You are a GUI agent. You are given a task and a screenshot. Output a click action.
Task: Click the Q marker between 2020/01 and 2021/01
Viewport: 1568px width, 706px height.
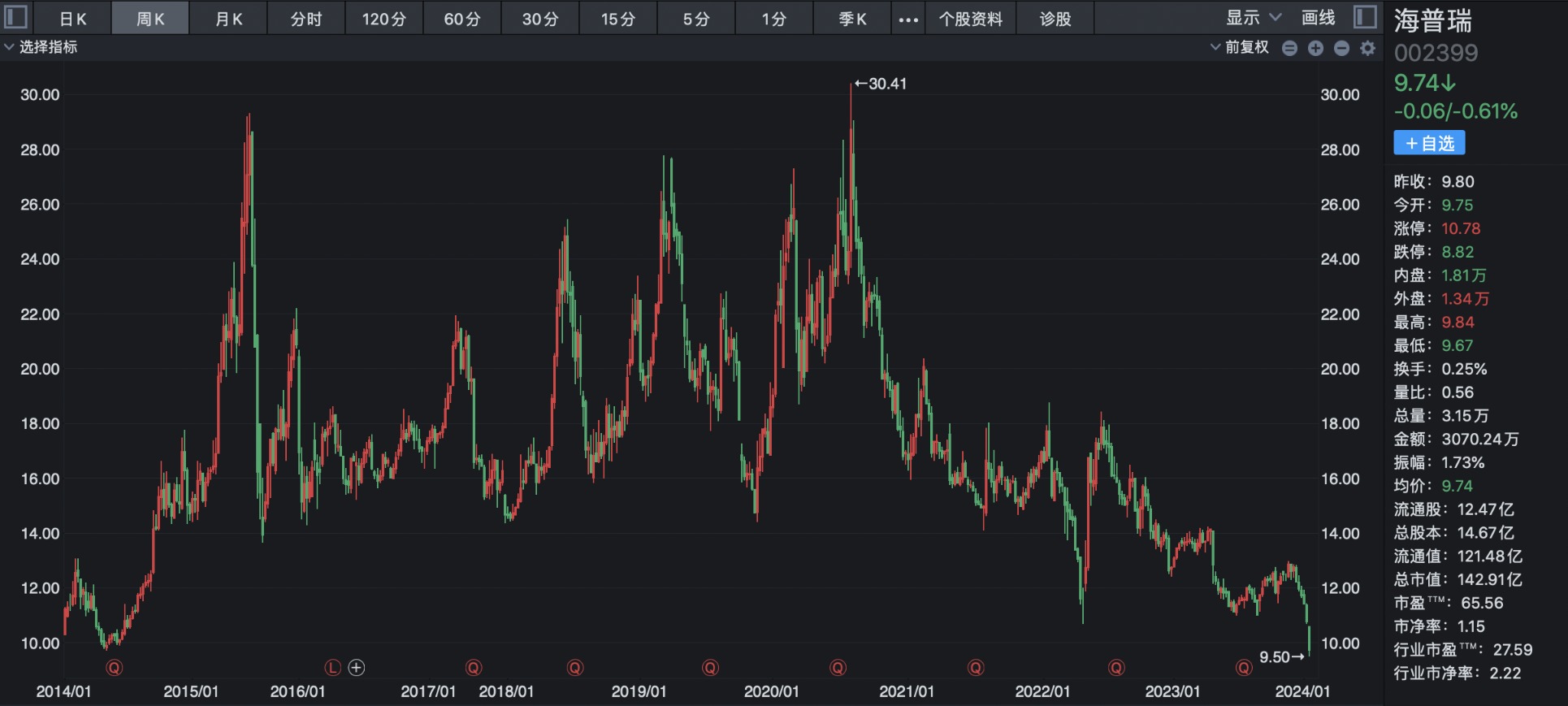click(838, 668)
